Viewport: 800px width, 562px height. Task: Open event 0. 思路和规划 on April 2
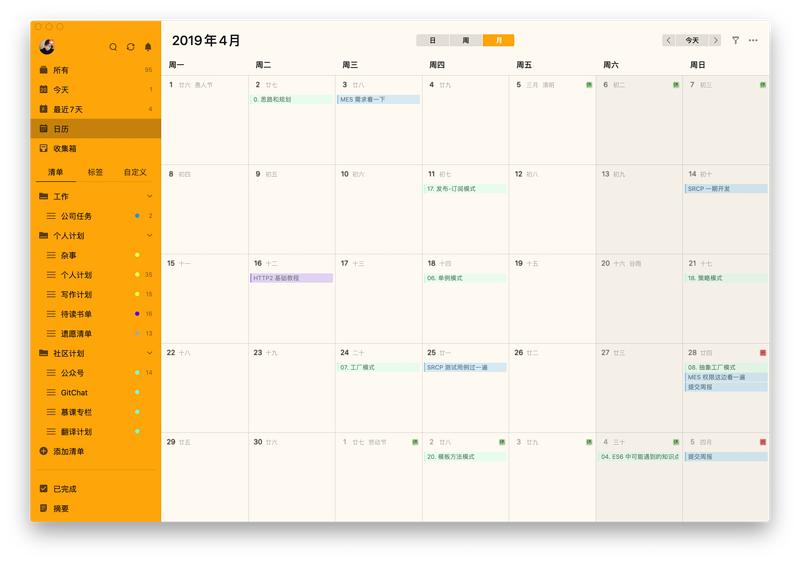[291, 99]
